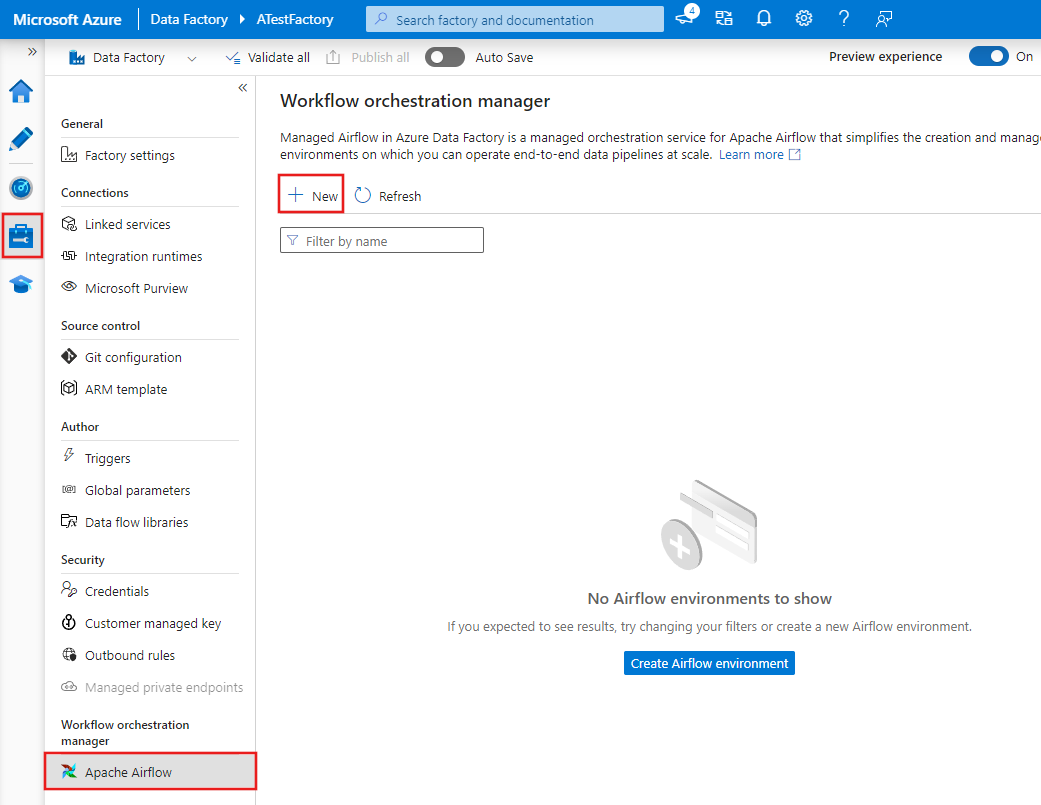1041x805 pixels.
Task: Click the Data flow libraries icon
Action: pos(69,521)
